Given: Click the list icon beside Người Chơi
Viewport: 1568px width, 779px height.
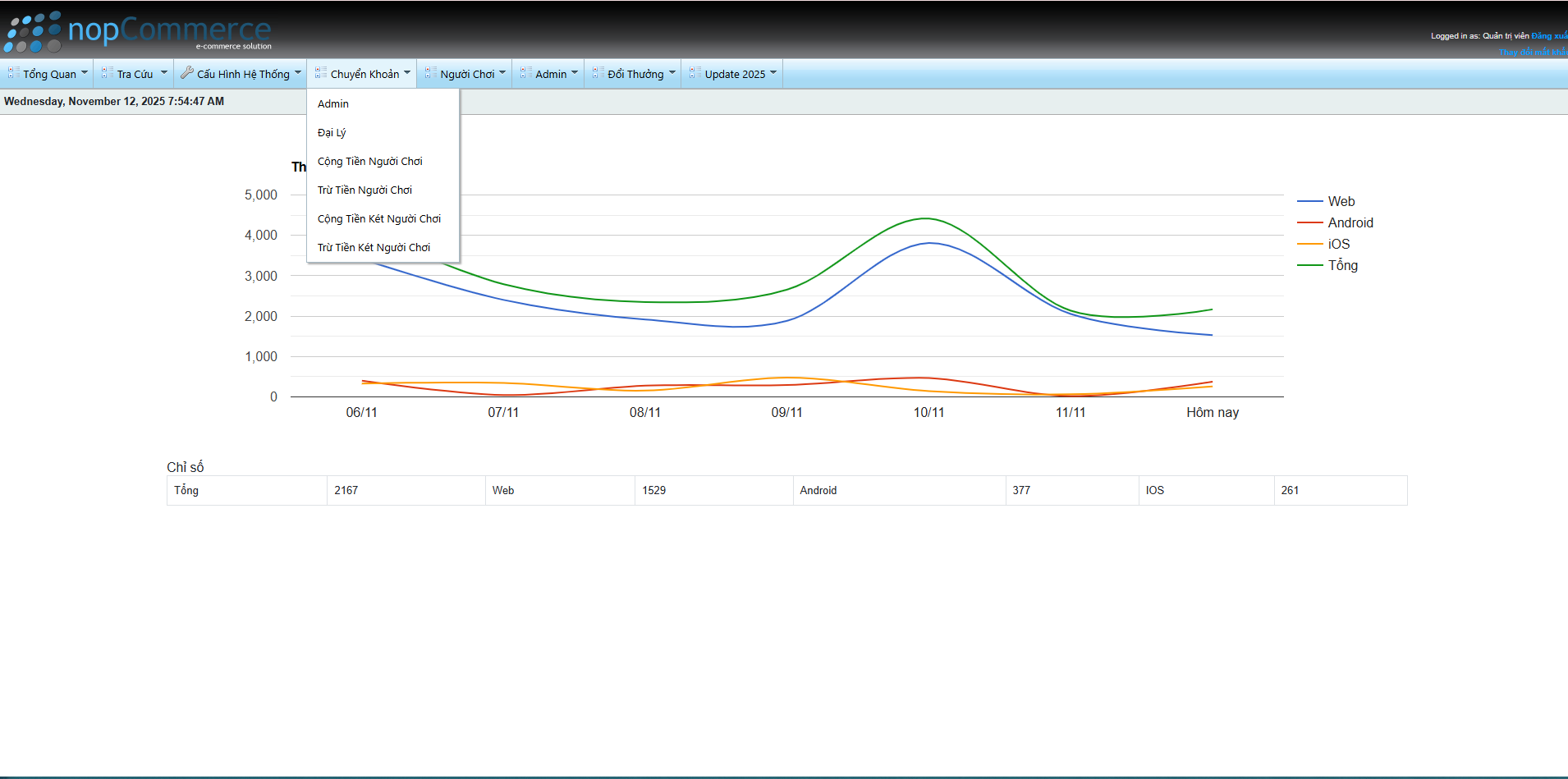Looking at the screenshot, I should [x=430, y=73].
